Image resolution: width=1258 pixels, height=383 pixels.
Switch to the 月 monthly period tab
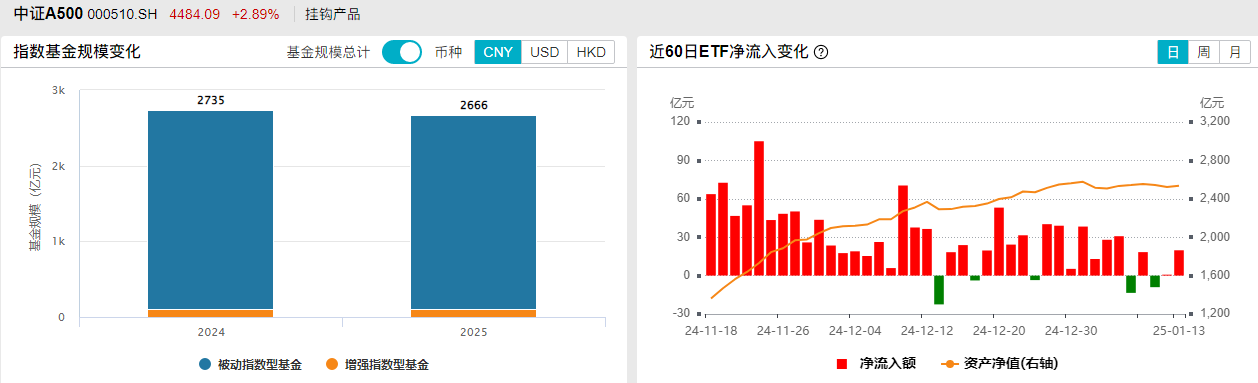(x=1235, y=52)
